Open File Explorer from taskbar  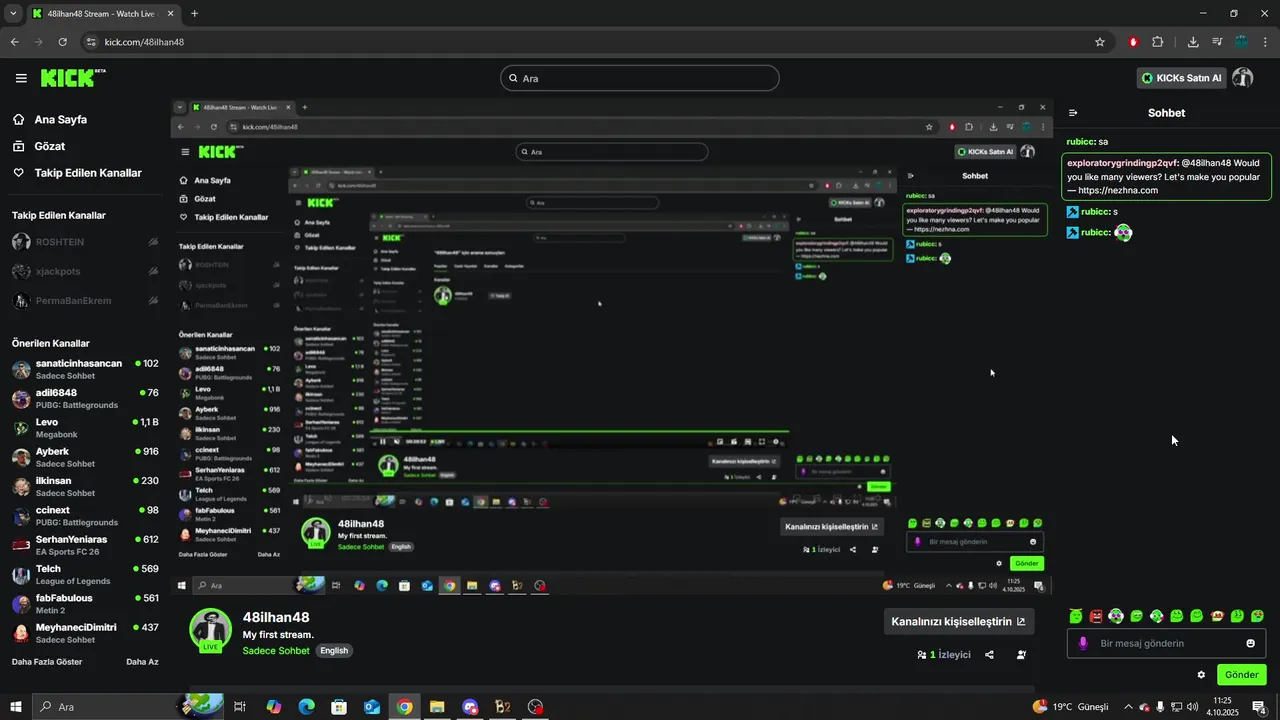tap(437, 707)
